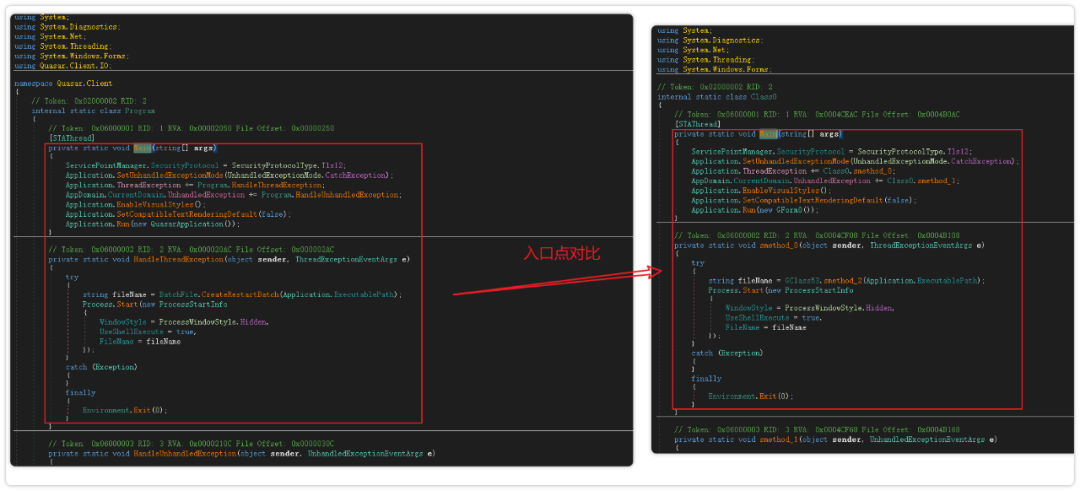Select 'SecurityProtocolType.Tls12' line in right panel

832,152
